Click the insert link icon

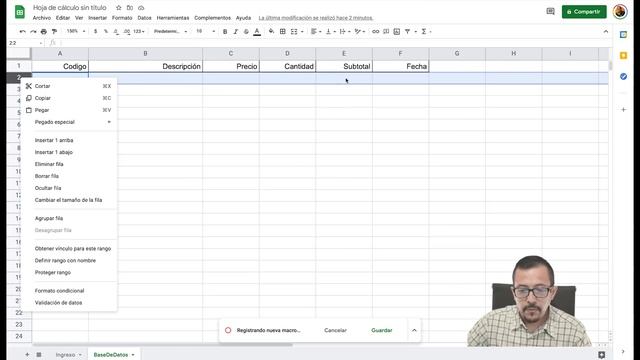click(376, 31)
